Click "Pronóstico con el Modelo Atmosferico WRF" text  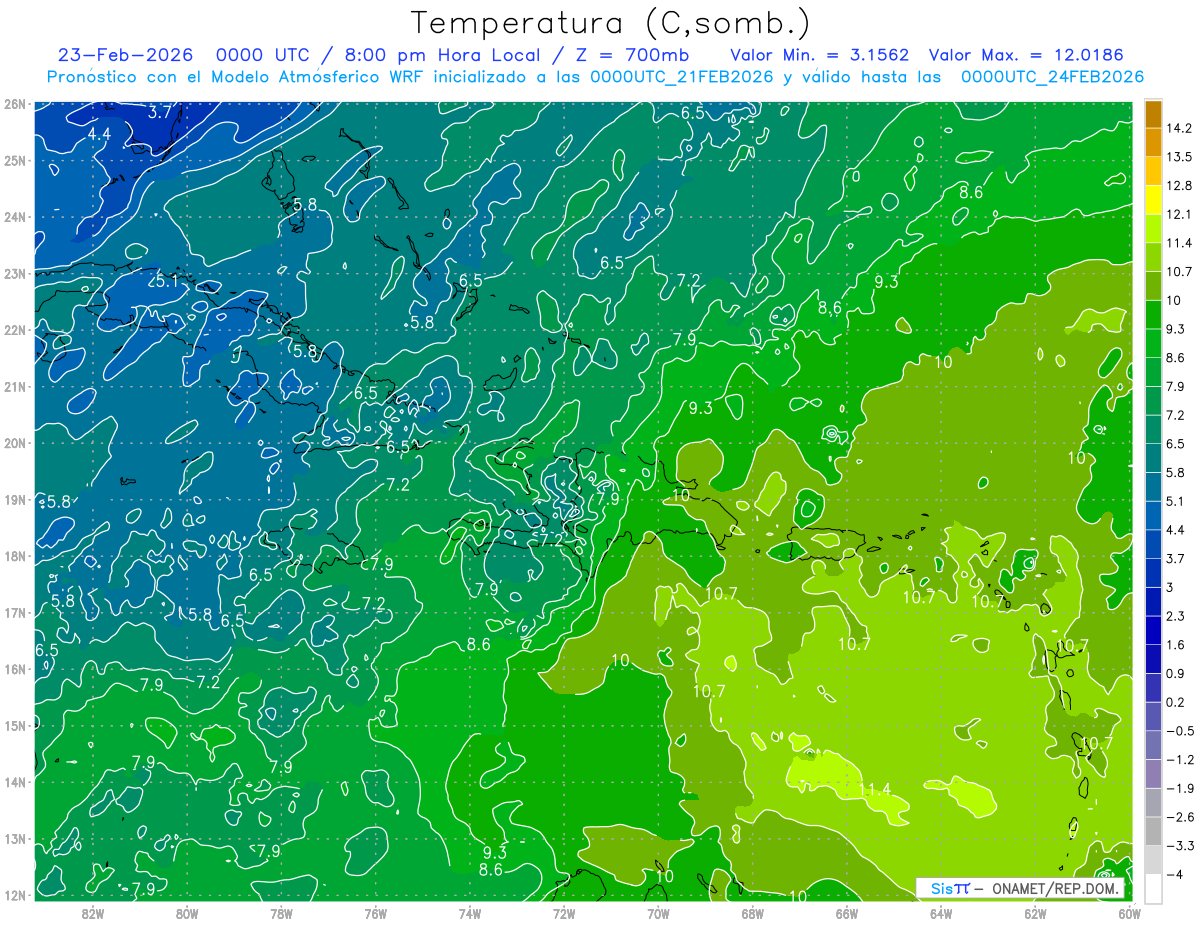coord(237,77)
